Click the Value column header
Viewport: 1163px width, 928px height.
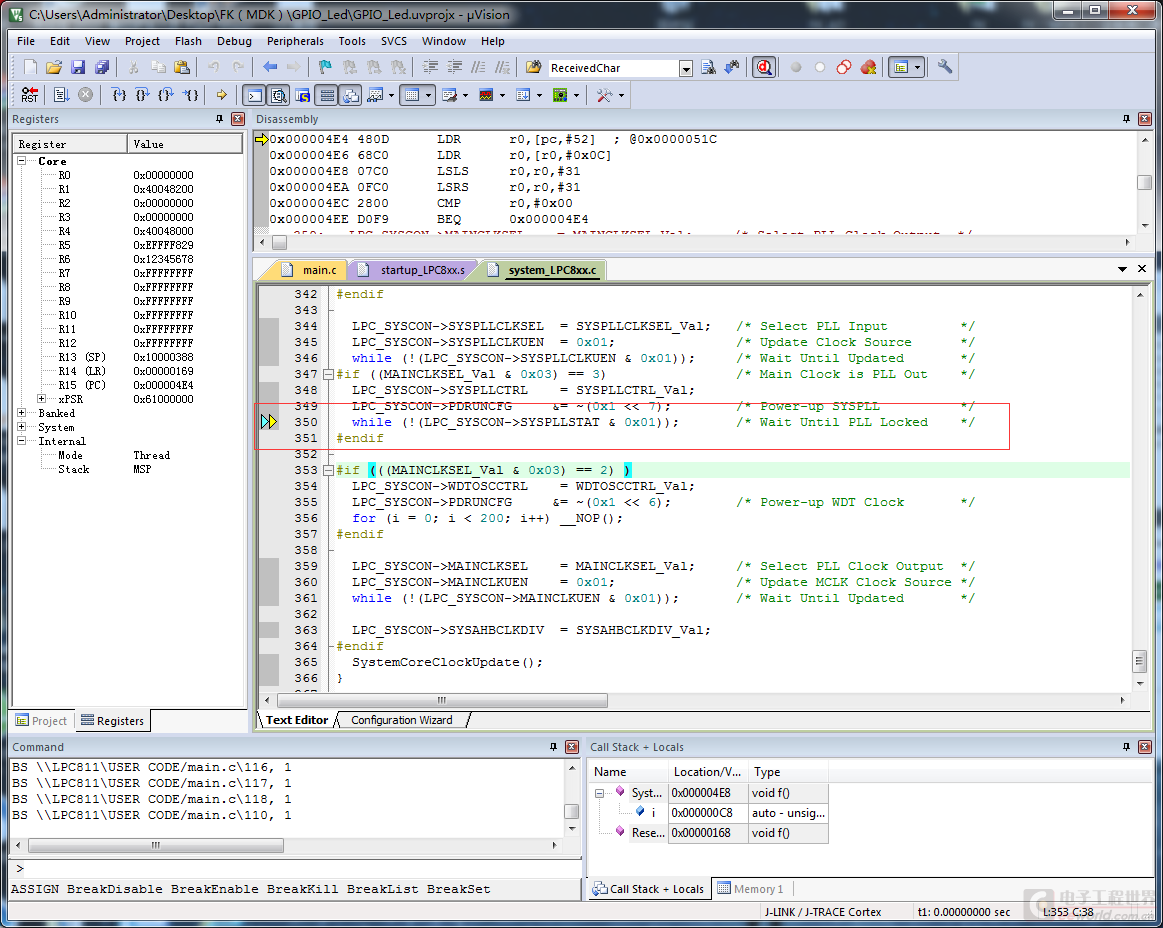point(185,144)
